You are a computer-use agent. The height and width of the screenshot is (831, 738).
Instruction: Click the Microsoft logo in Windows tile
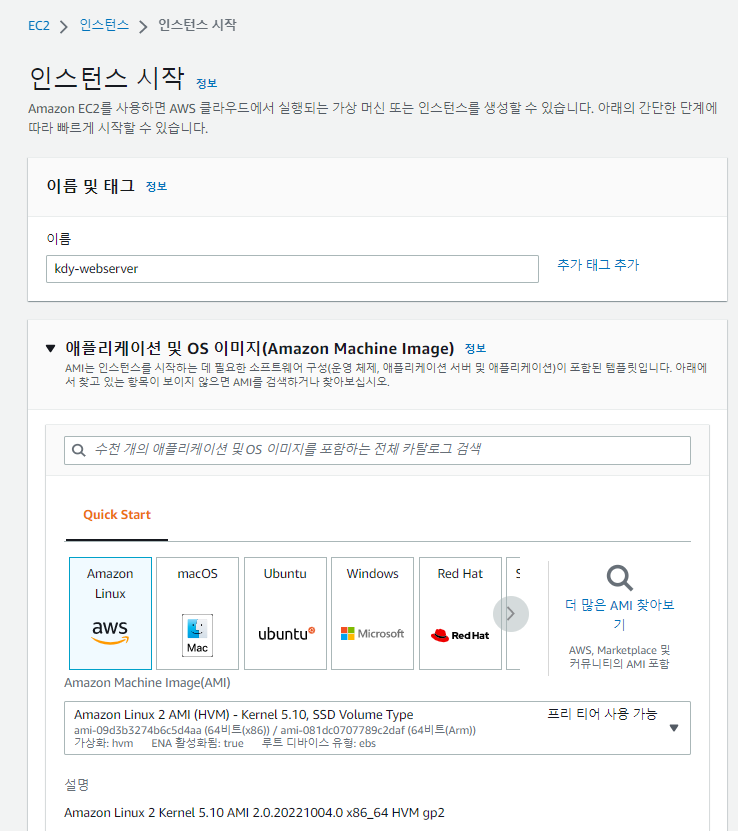[x=372, y=633]
